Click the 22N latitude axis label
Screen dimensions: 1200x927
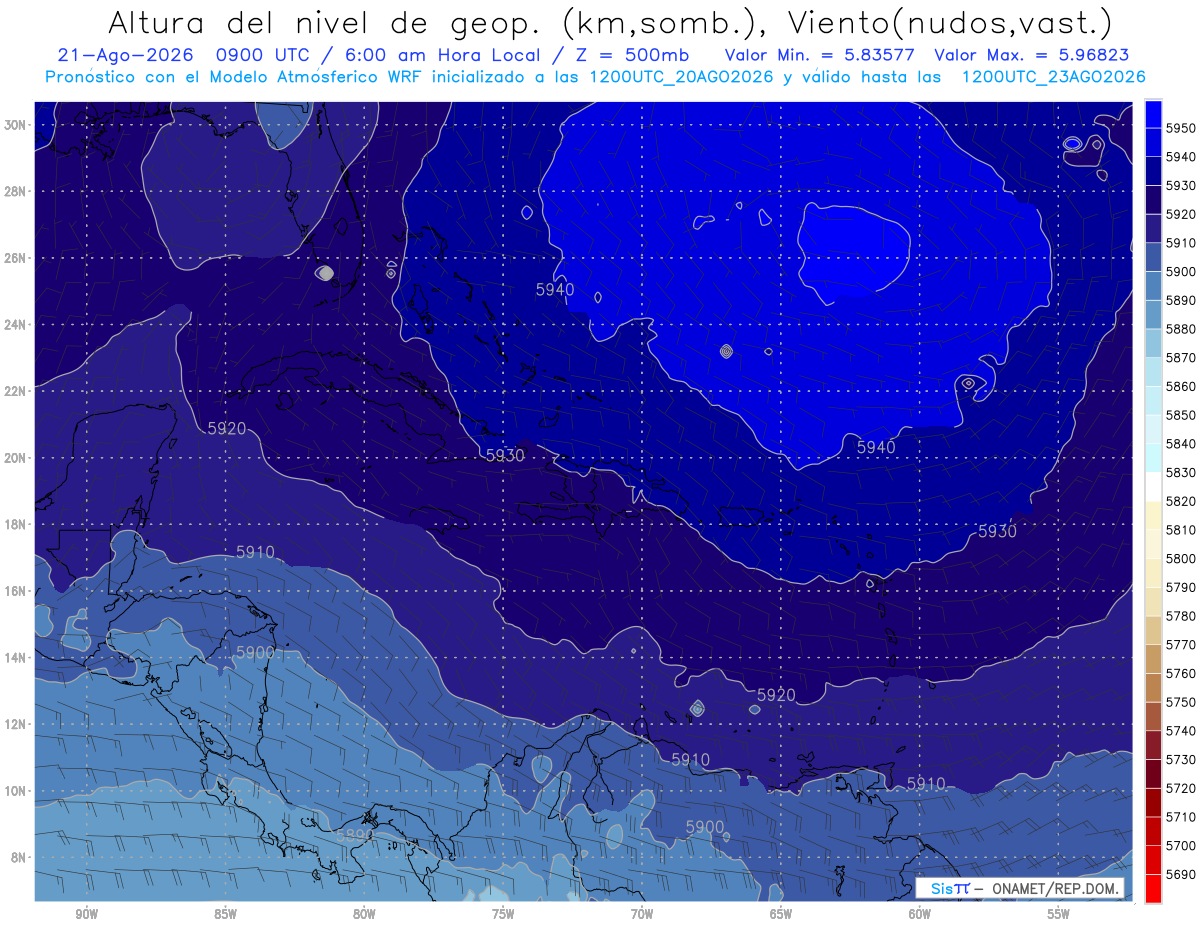(x=15, y=391)
